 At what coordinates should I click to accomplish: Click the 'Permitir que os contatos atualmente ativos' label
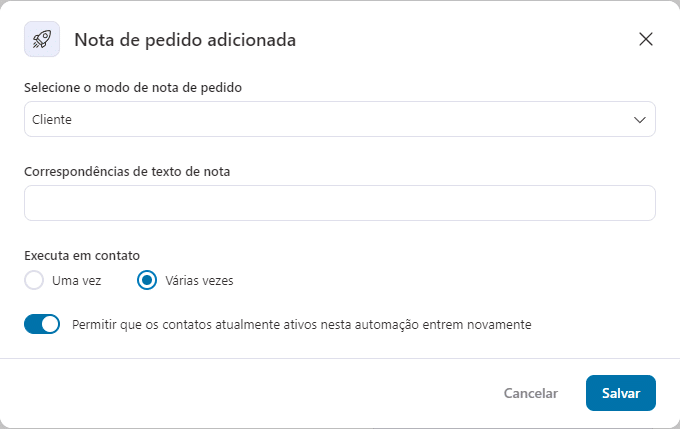coord(301,324)
